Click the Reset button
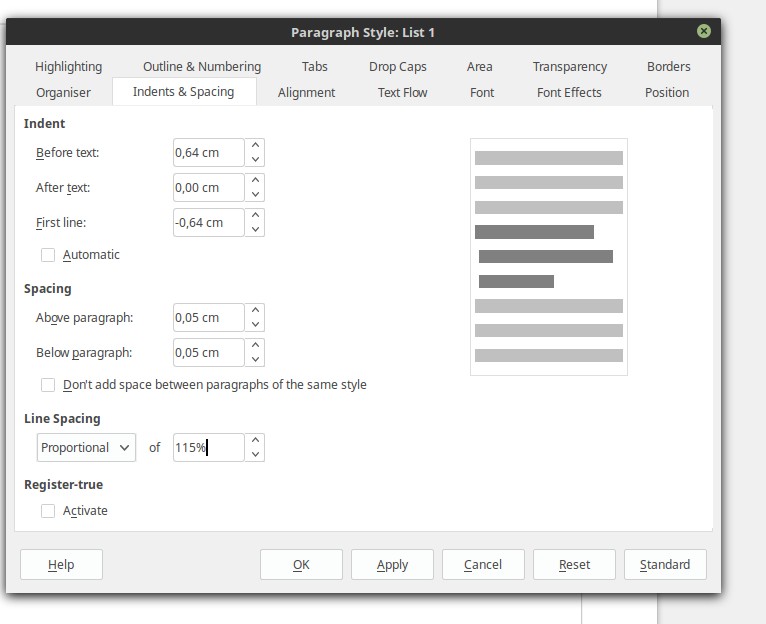The image size is (766, 624). point(574,564)
